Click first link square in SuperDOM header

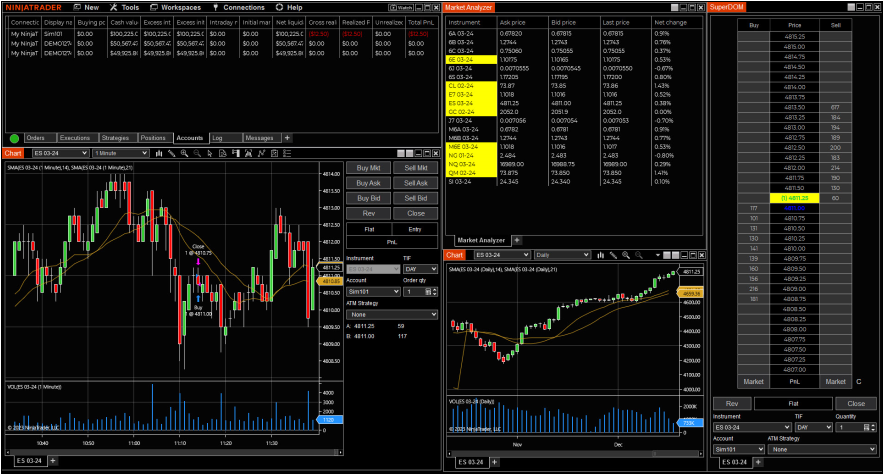click(x=851, y=7)
